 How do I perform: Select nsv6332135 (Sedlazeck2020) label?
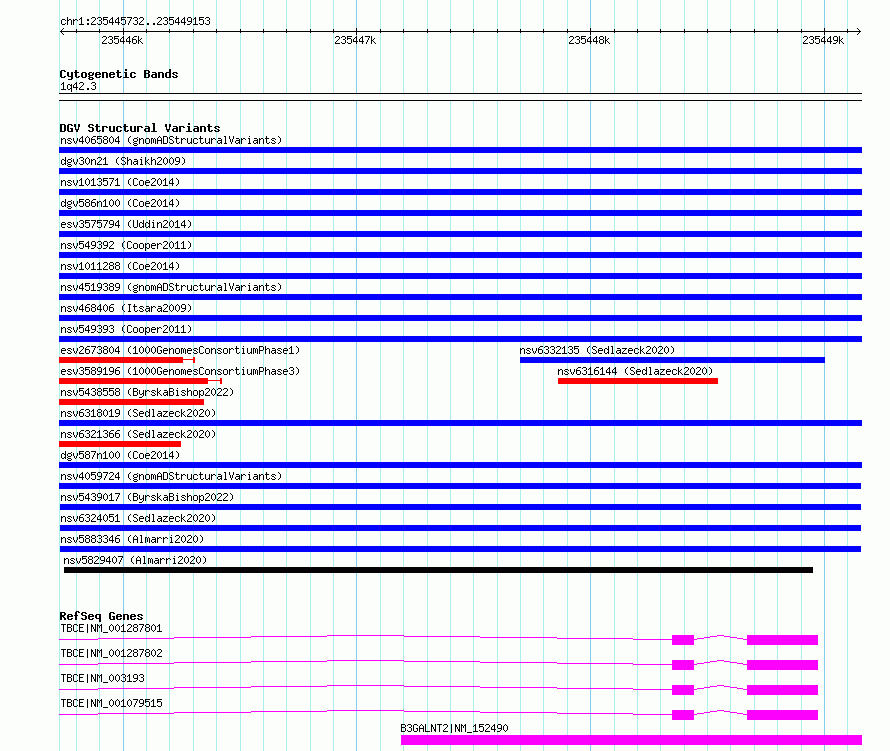click(597, 350)
